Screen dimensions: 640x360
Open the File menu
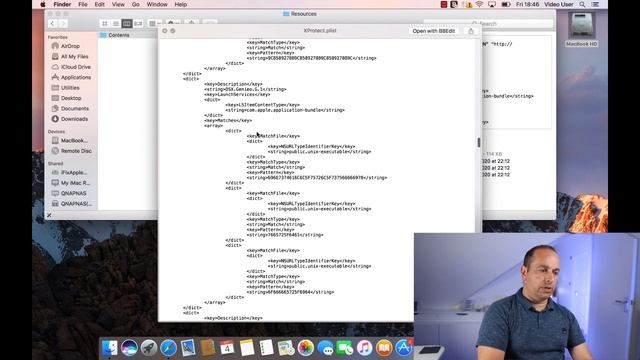[x=83, y=4]
